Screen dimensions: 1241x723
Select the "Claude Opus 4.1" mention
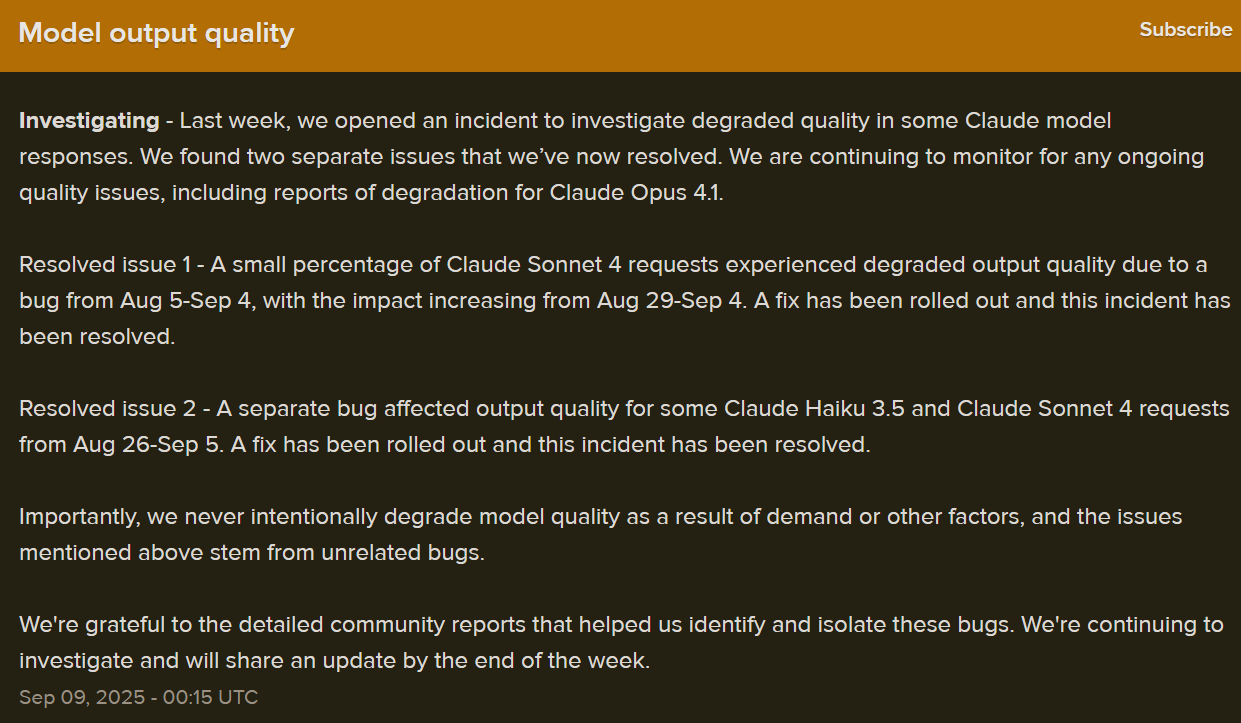click(x=635, y=193)
